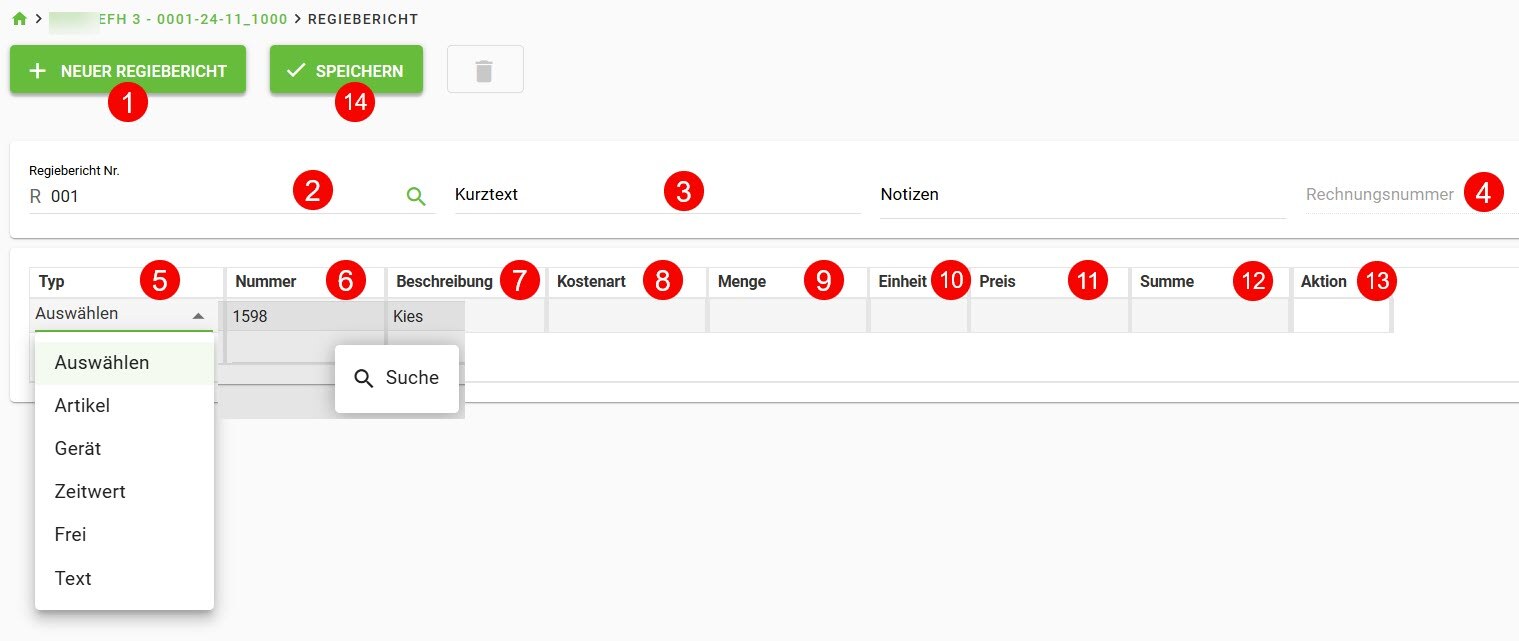
Task: Click the Beschreibung cell containing Kies
Action: [x=425, y=316]
